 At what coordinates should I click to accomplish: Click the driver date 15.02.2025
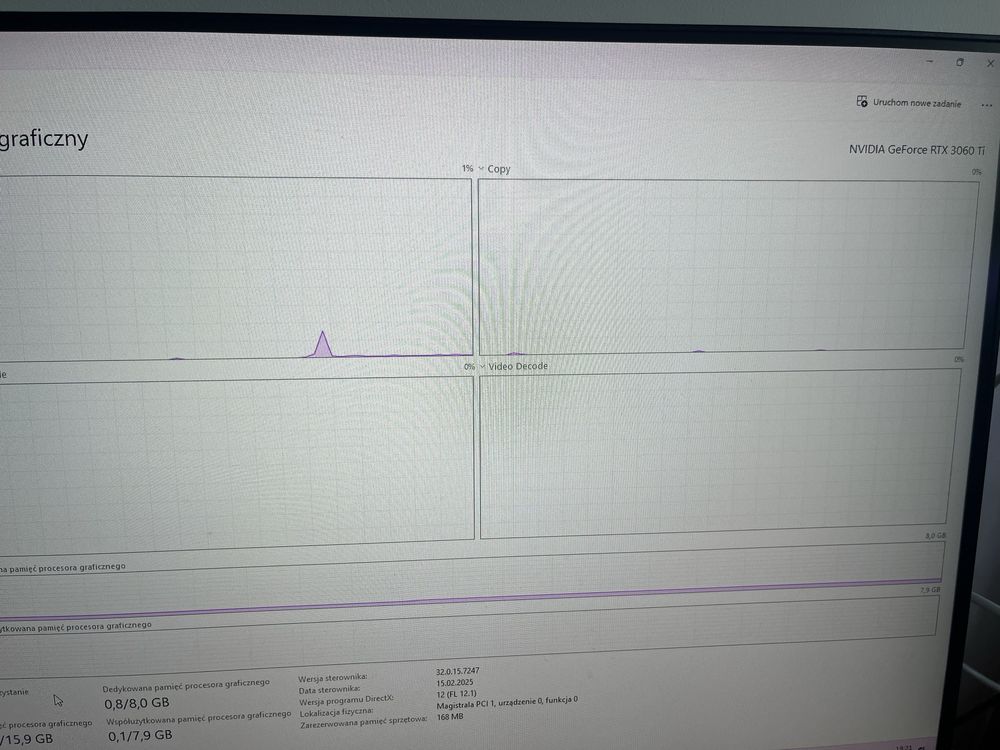(455, 682)
